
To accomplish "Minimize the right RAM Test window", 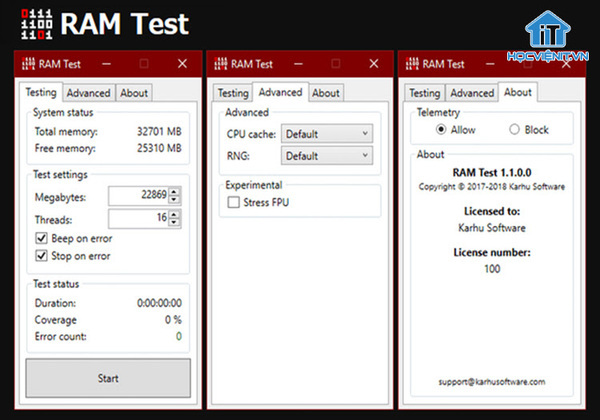I will point(490,64).
